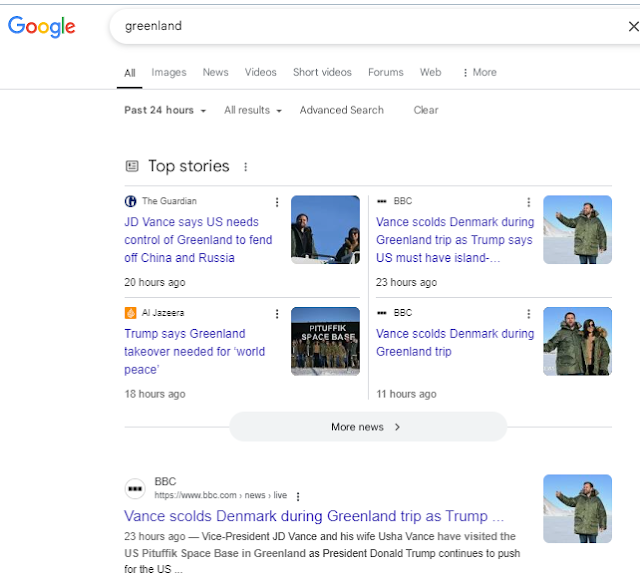Open the All results filter dropdown
This screenshot has width=640, height=586.
tap(253, 110)
